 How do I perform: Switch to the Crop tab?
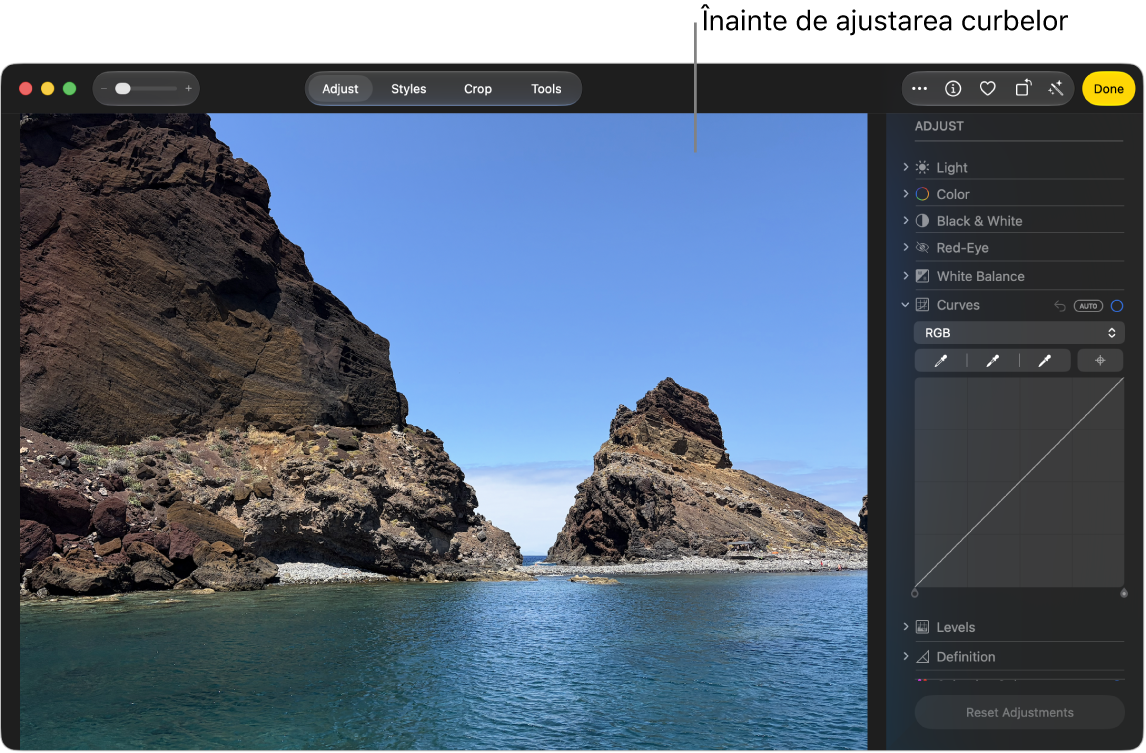pos(477,88)
